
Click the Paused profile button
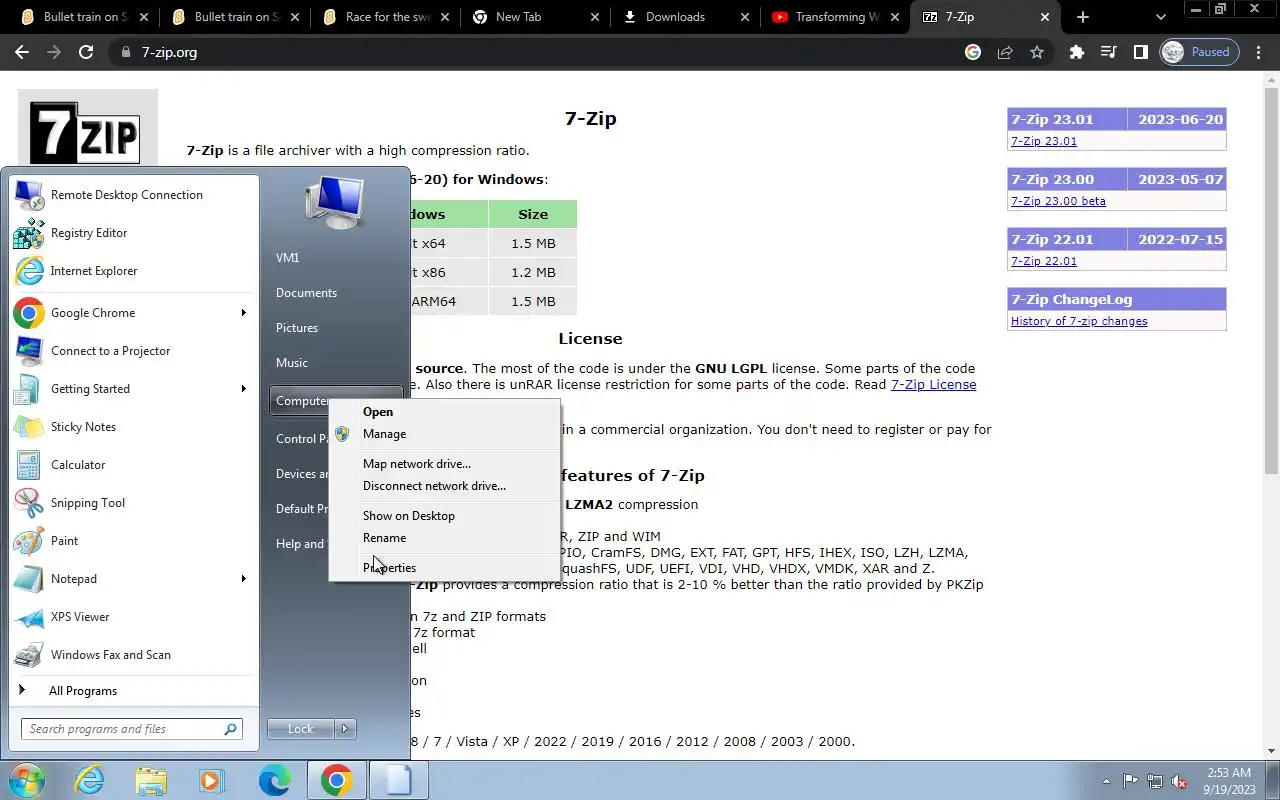[x=1199, y=52]
